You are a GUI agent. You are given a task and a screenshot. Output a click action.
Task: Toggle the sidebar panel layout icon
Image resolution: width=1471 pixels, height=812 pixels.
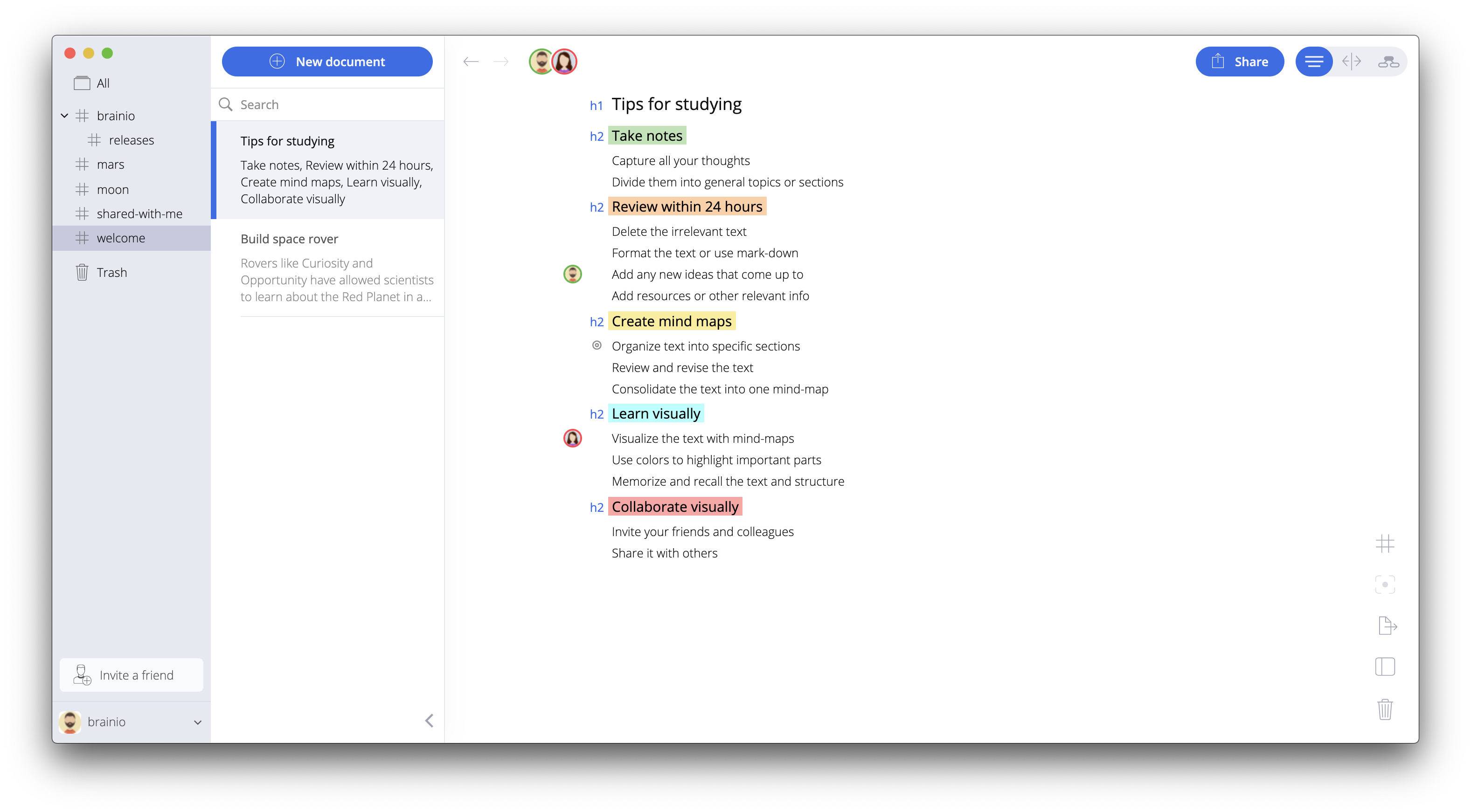click(x=1385, y=667)
